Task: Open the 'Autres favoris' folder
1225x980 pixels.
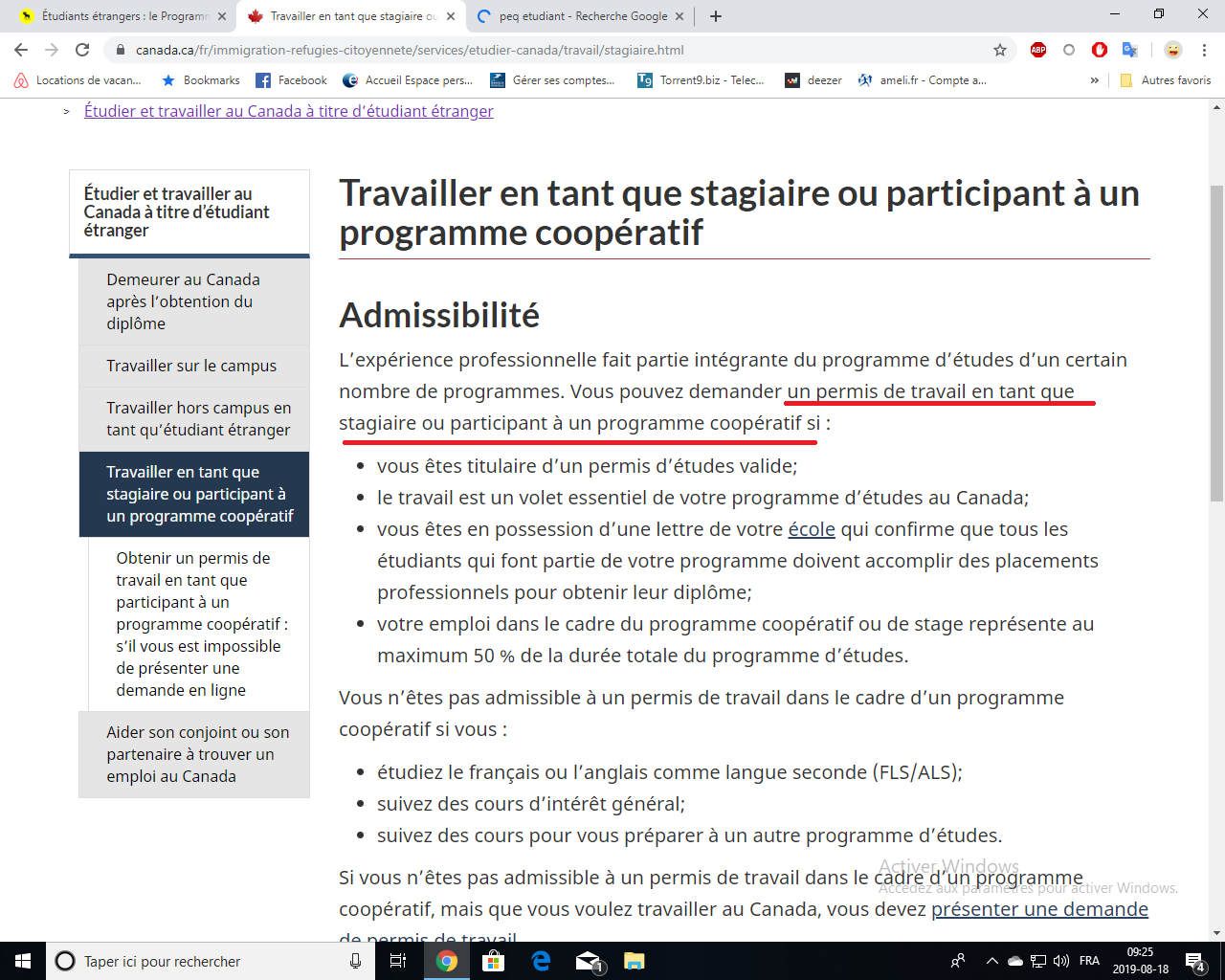Action: coord(1165,80)
